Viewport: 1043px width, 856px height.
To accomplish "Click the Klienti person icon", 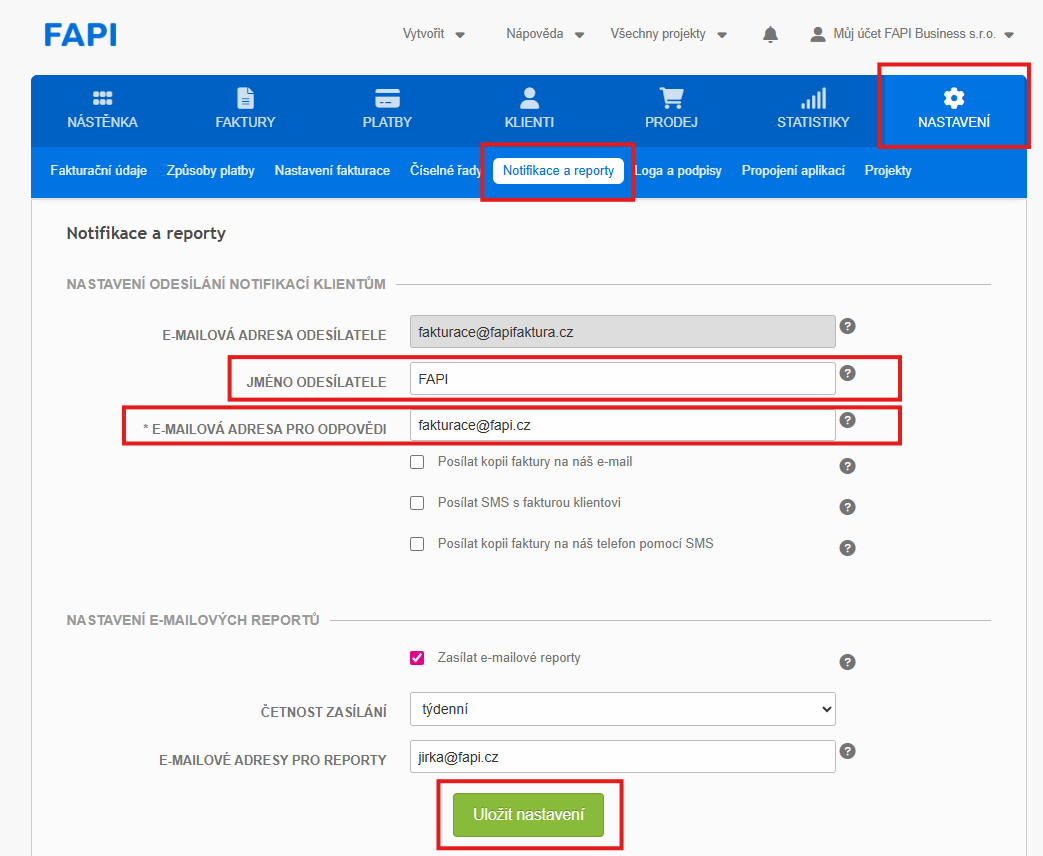I will point(529,98).
